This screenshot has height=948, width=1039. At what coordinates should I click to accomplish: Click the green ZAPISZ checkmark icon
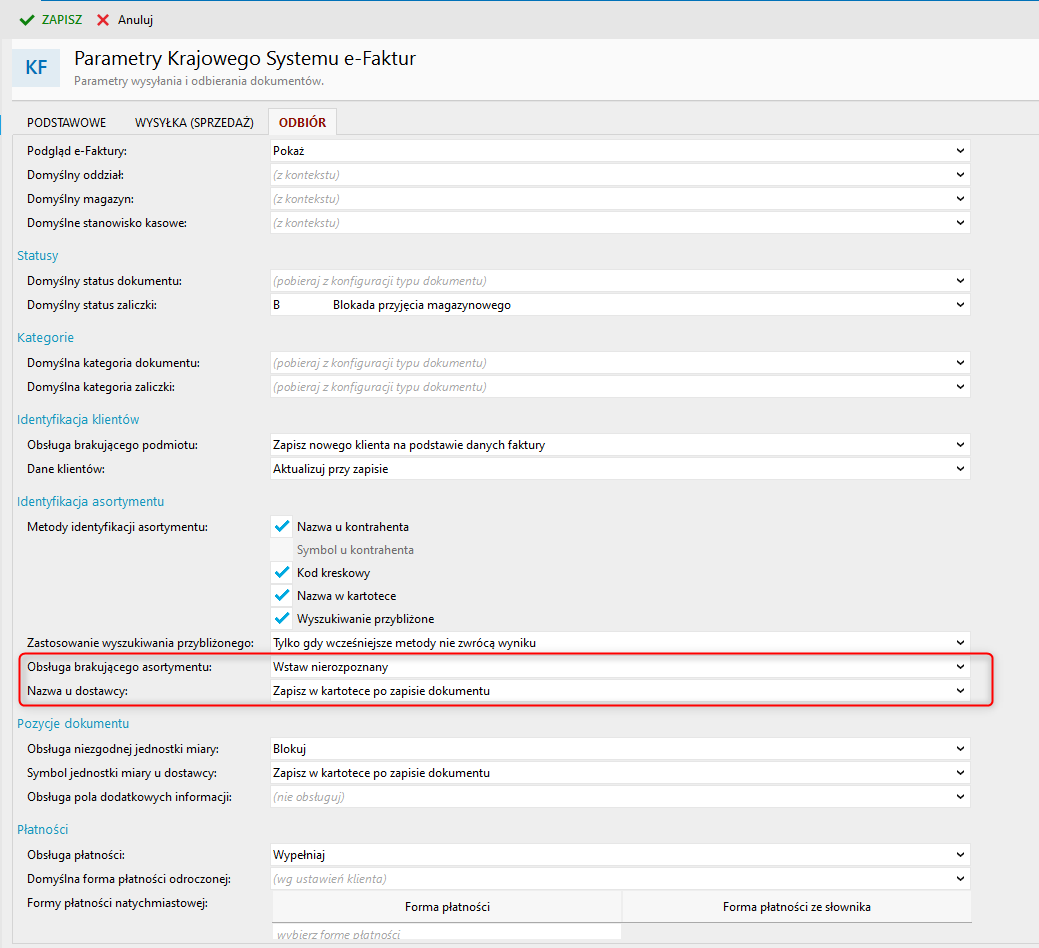pos(27,20)
